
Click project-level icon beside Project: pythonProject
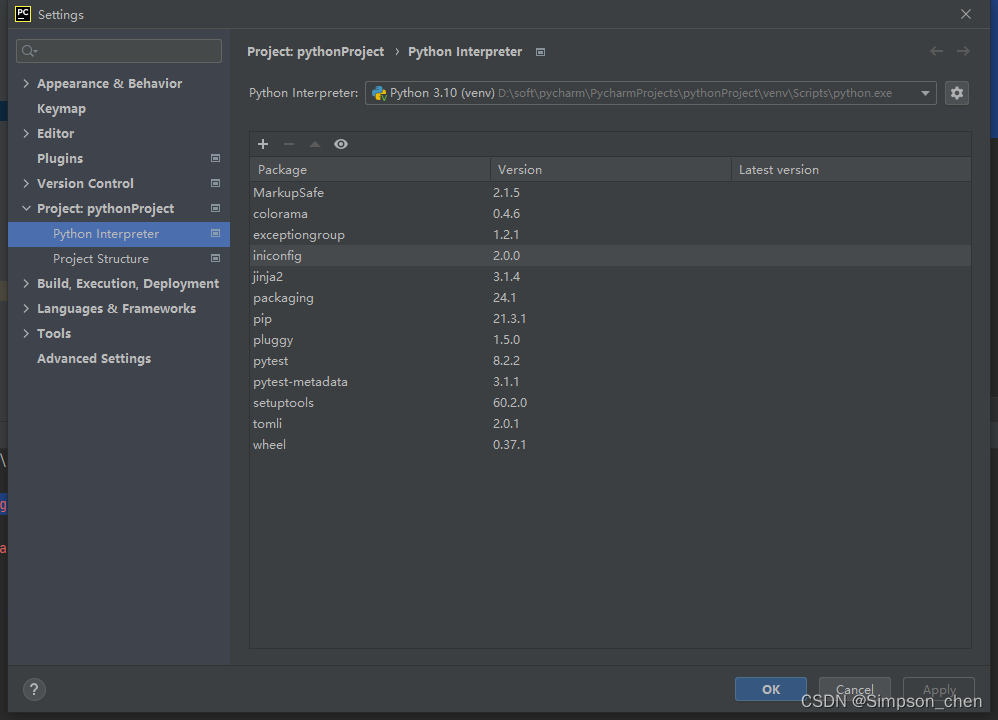[215, 208]
